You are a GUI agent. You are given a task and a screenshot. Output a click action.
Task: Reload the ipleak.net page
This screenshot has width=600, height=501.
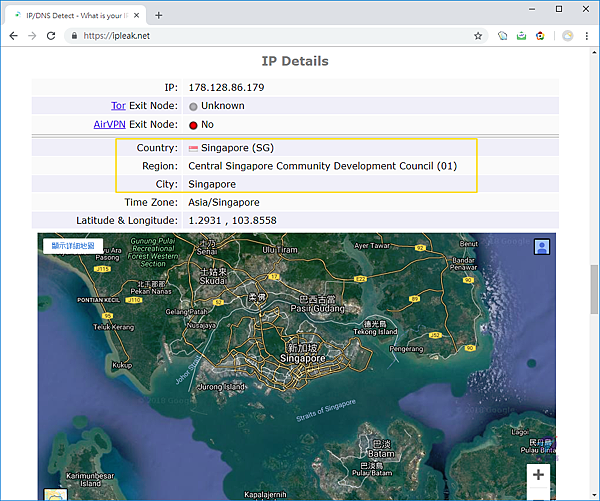(x=51, y=36)
